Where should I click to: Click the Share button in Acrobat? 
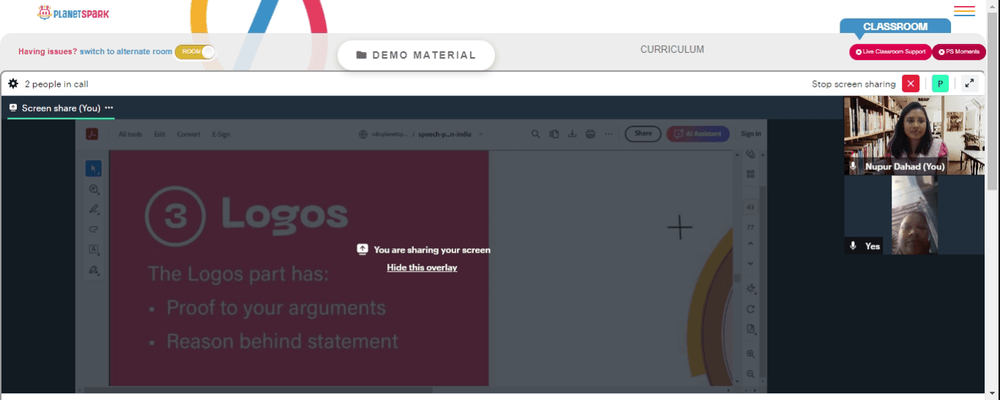[643, 133]
